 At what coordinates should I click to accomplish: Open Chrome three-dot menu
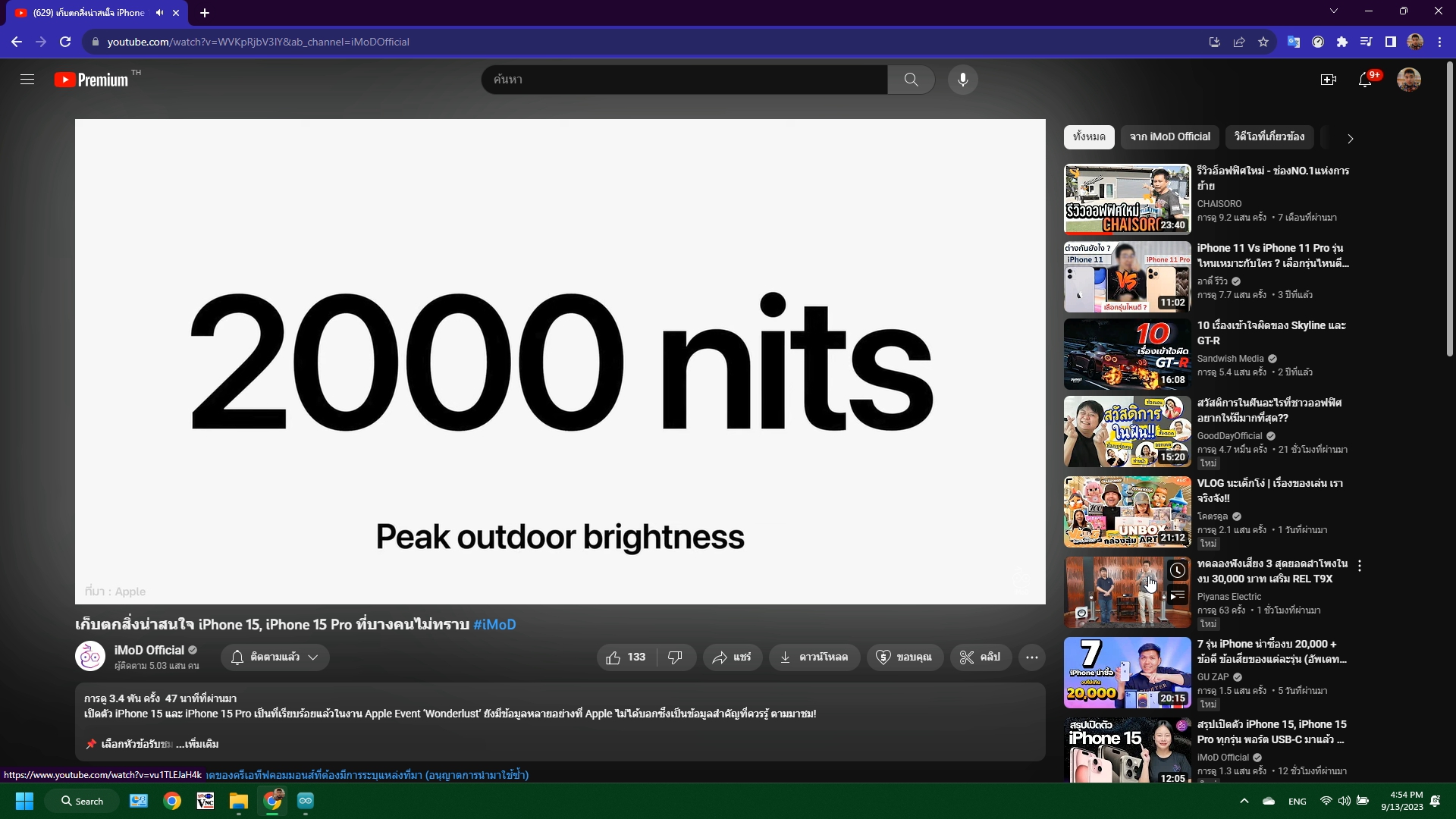[1439, 42]
